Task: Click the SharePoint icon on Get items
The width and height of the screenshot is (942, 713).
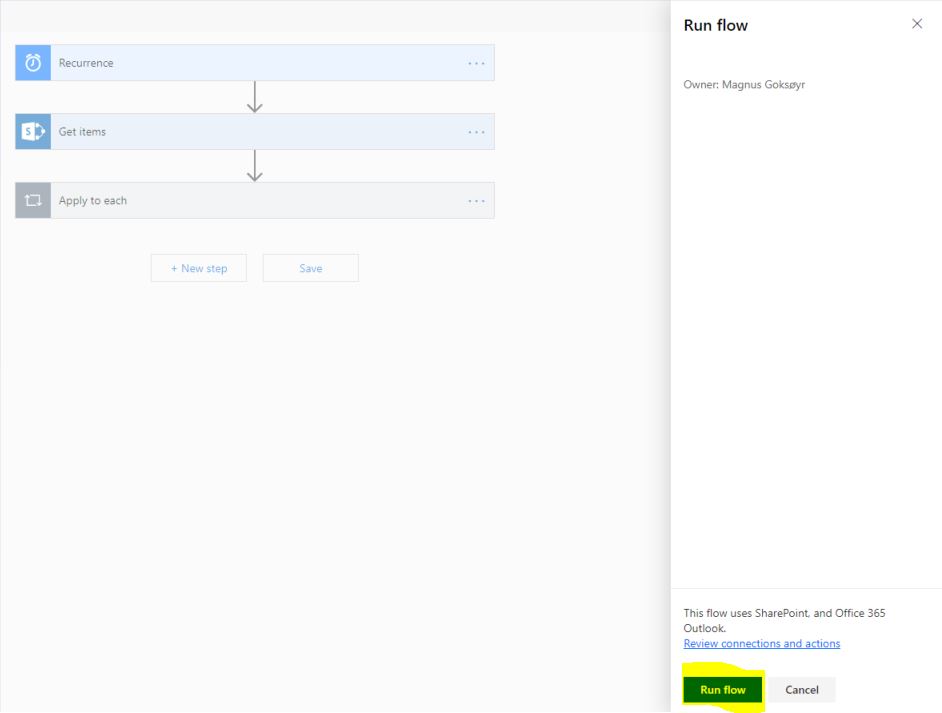Action: (33, 132)
